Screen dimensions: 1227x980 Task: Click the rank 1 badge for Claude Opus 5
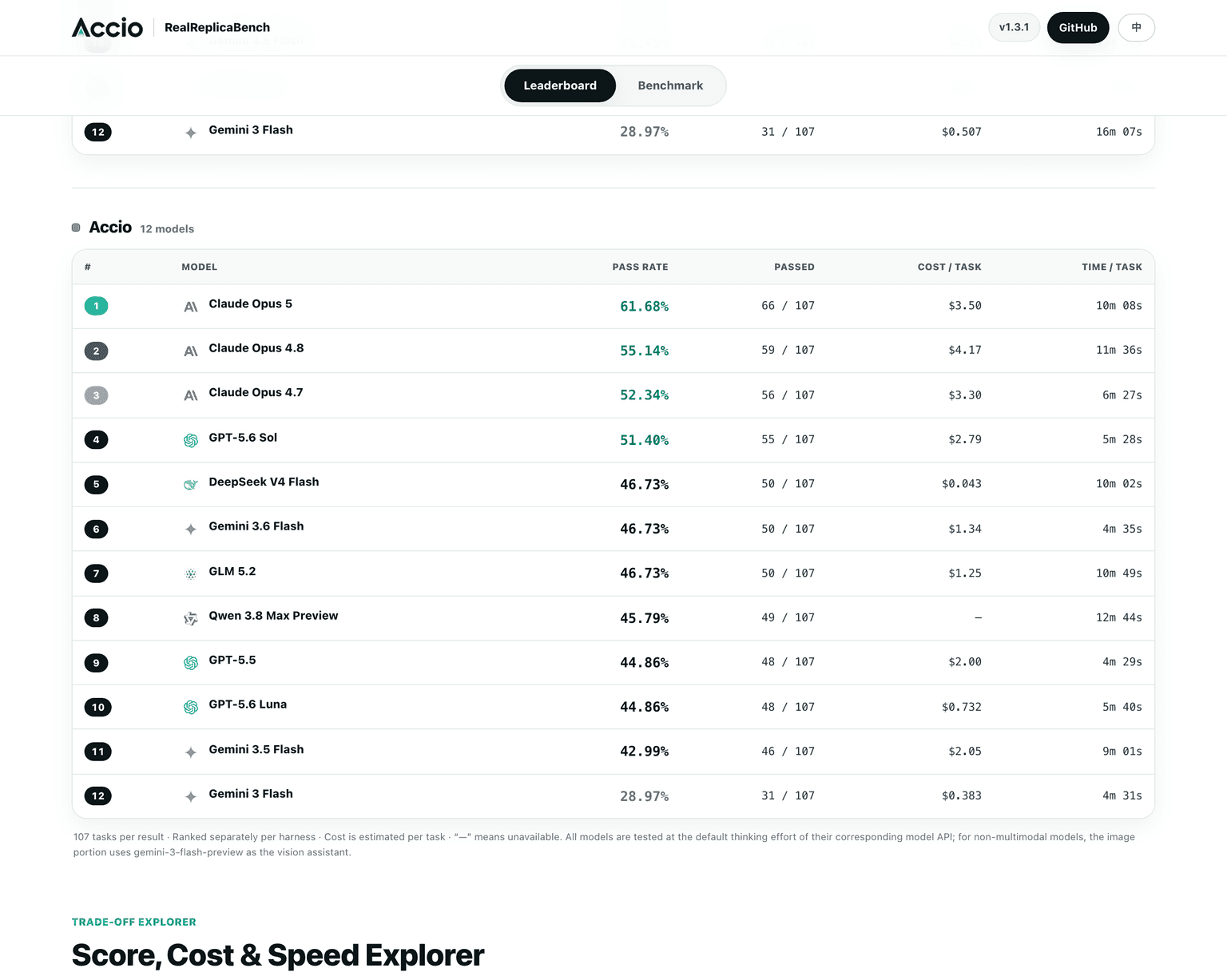tap(96, 306)
